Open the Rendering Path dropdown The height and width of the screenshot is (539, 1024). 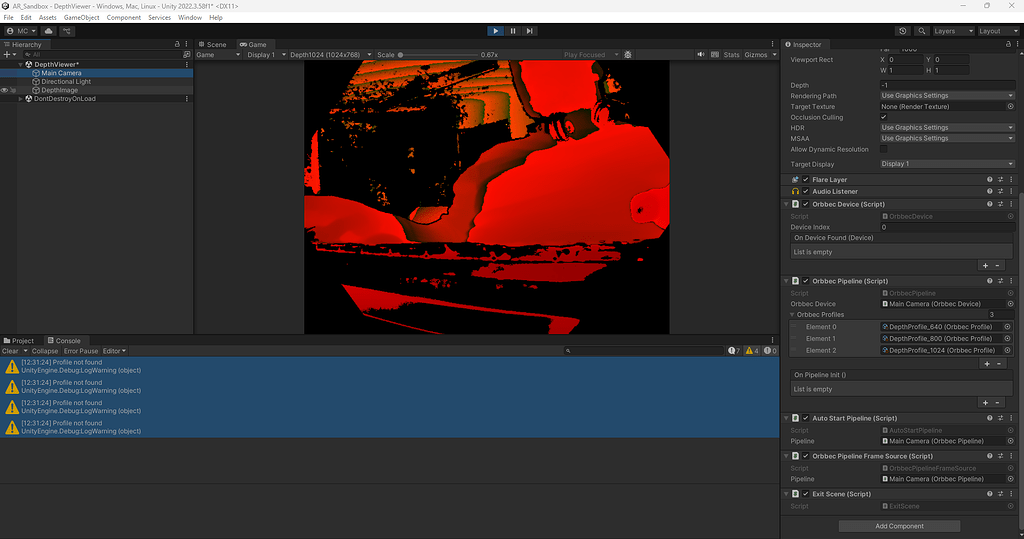click(x=946, y=96)
